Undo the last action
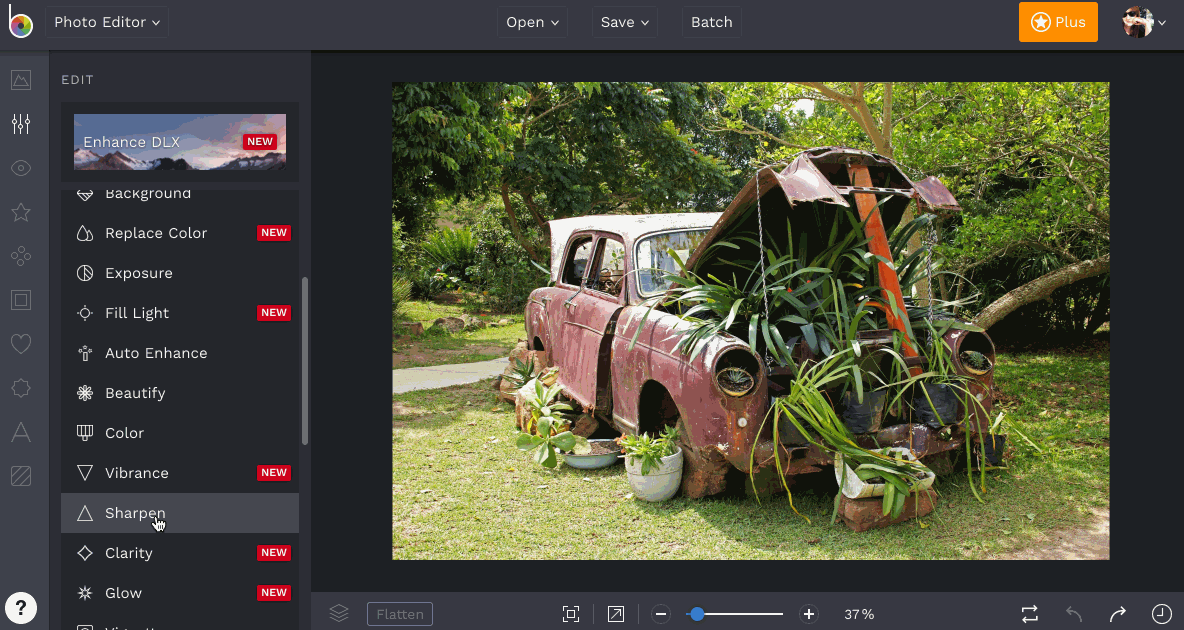This screenshot has height=630, width=1184. click(1074, 613)
